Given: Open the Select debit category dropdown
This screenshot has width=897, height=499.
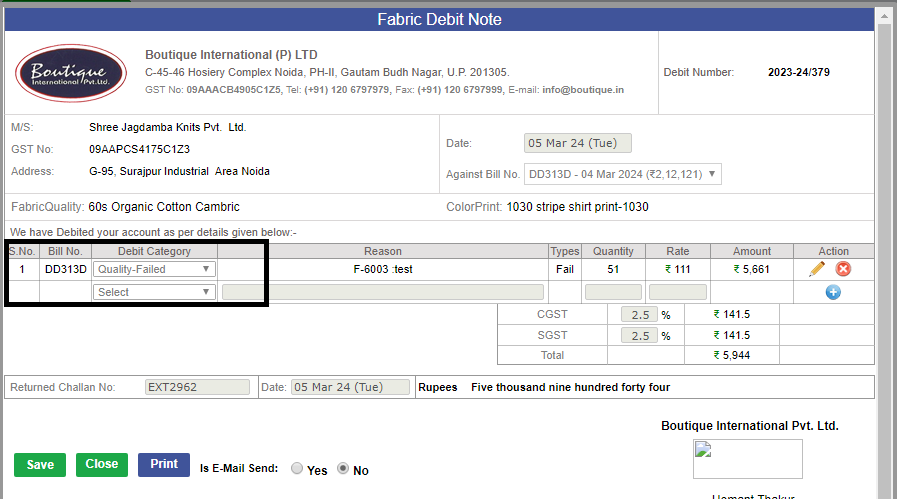Looking at the screenshot, I should point(154,292).
